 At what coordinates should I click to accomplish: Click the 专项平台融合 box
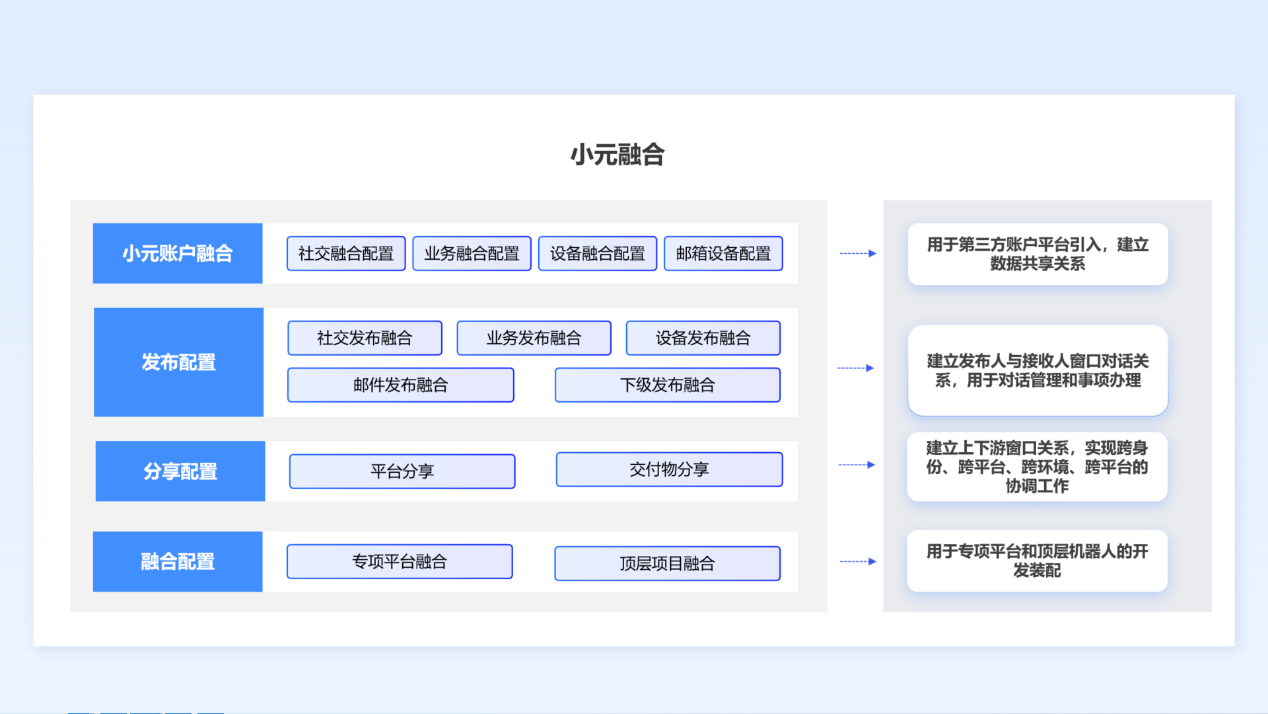(400, 562)
